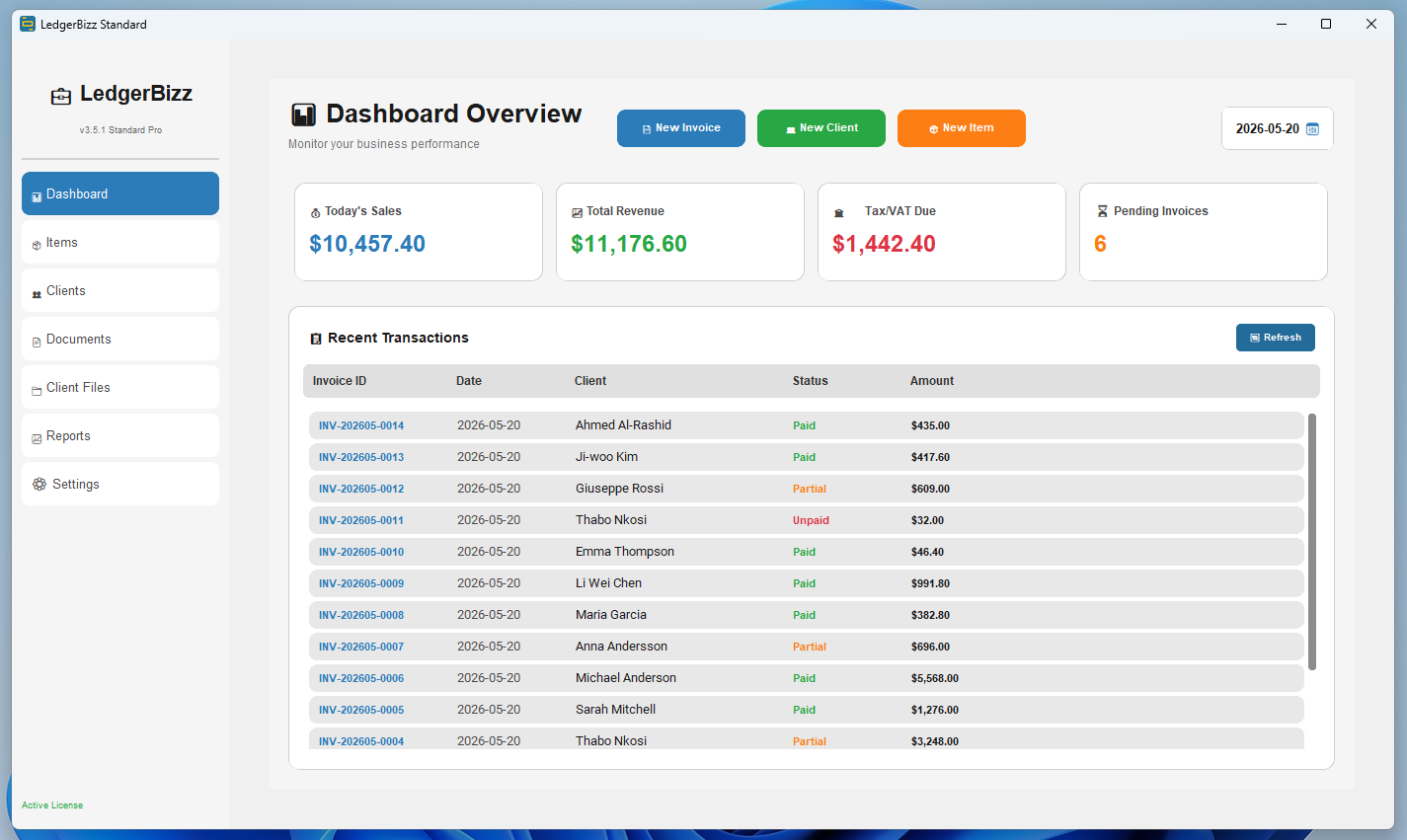Click the Items box icon in sidebar
This screenshot has width=1407, height=840.
pos(37,245)
